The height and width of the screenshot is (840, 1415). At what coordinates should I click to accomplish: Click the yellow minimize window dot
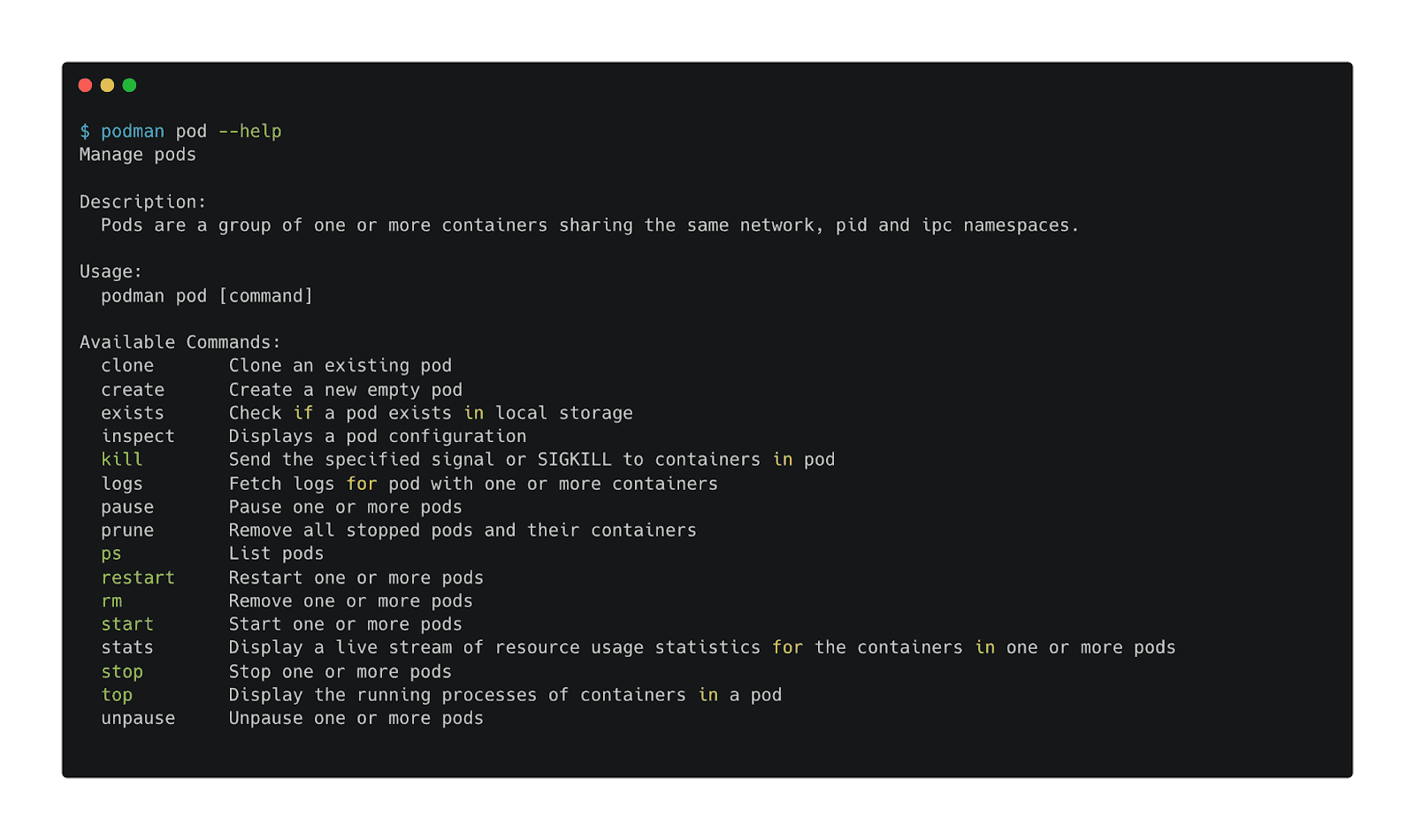(x=107, y=85)
